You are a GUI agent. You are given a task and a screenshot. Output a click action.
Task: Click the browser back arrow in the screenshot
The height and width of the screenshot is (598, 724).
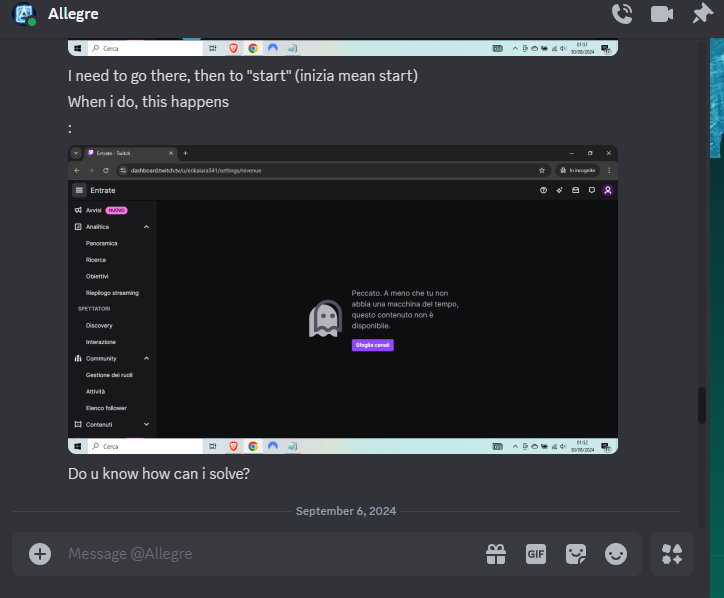[77, 170]
